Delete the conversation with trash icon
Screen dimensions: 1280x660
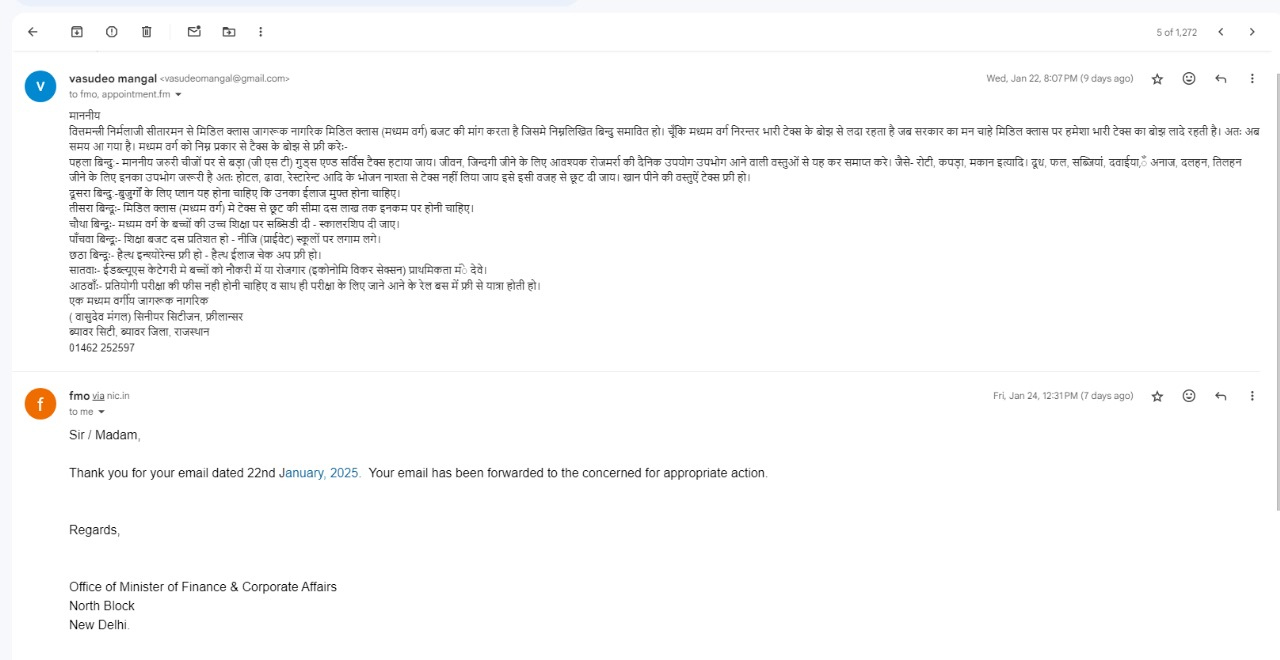click(x=147, y=32)
